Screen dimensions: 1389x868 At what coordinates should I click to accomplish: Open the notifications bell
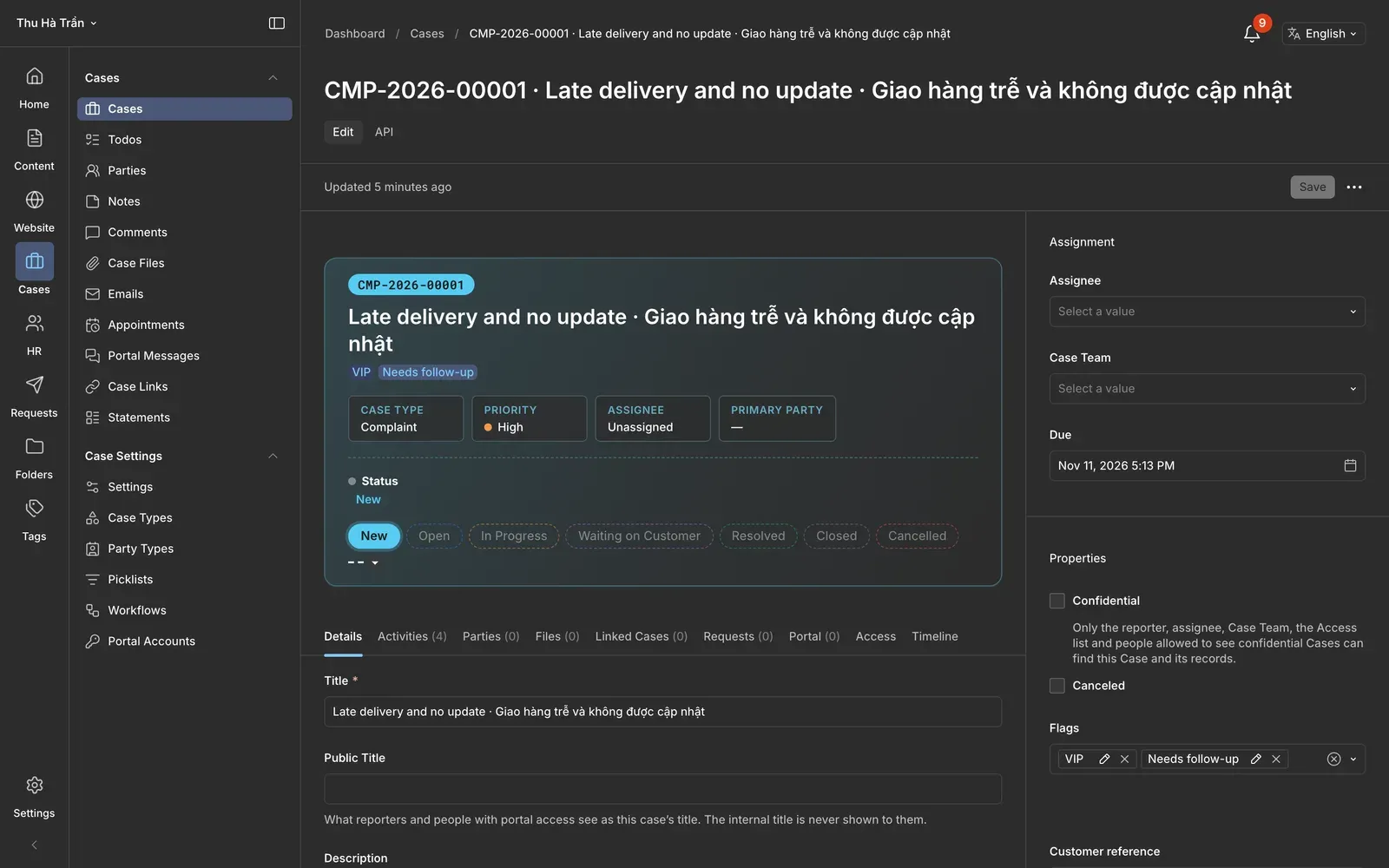click(1251, 34)
